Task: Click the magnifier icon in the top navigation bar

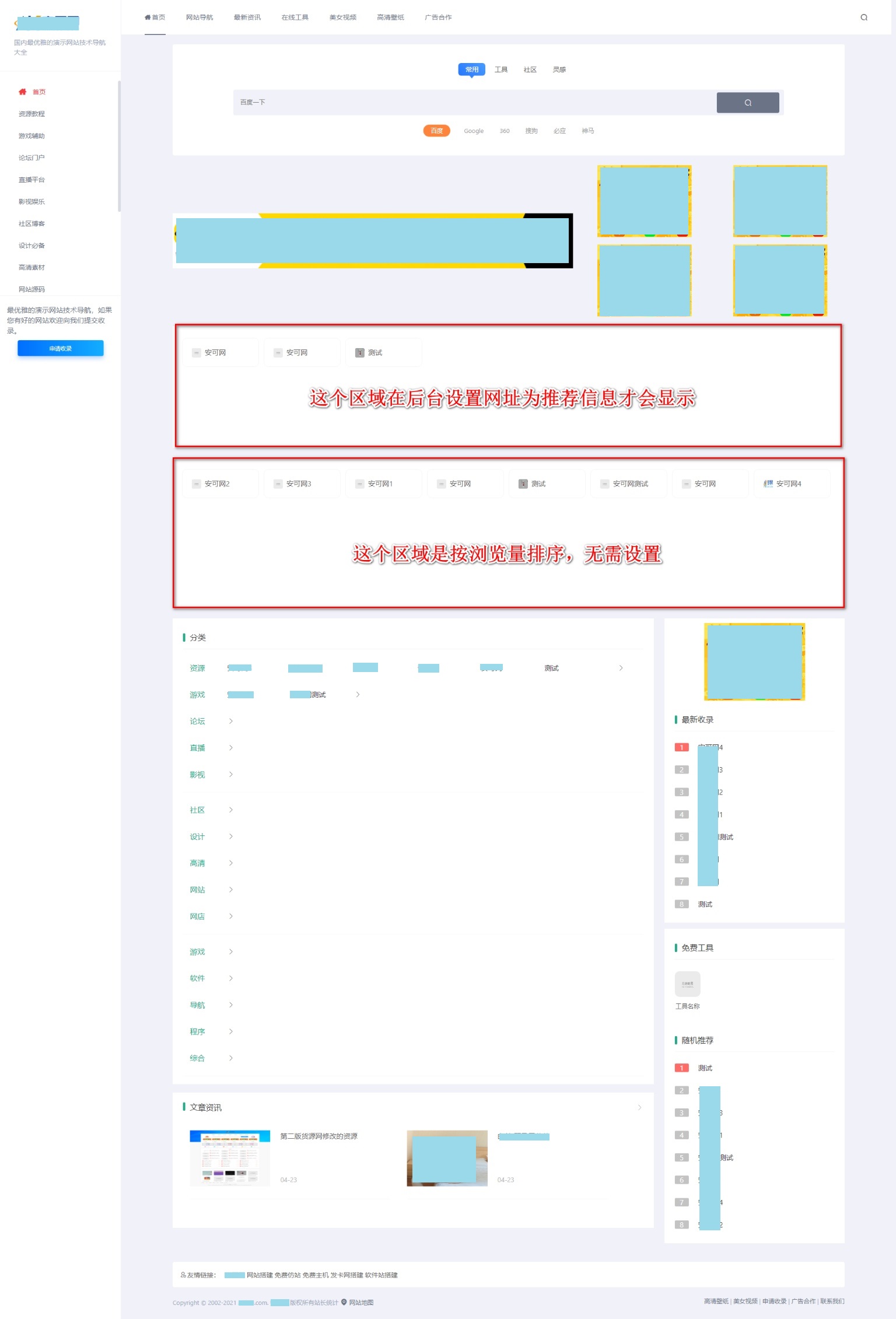Action: [864, 18]
